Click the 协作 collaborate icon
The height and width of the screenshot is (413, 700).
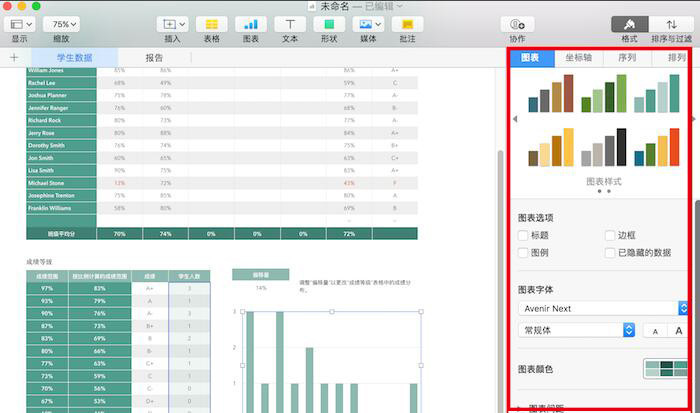(x=517, y=24)
